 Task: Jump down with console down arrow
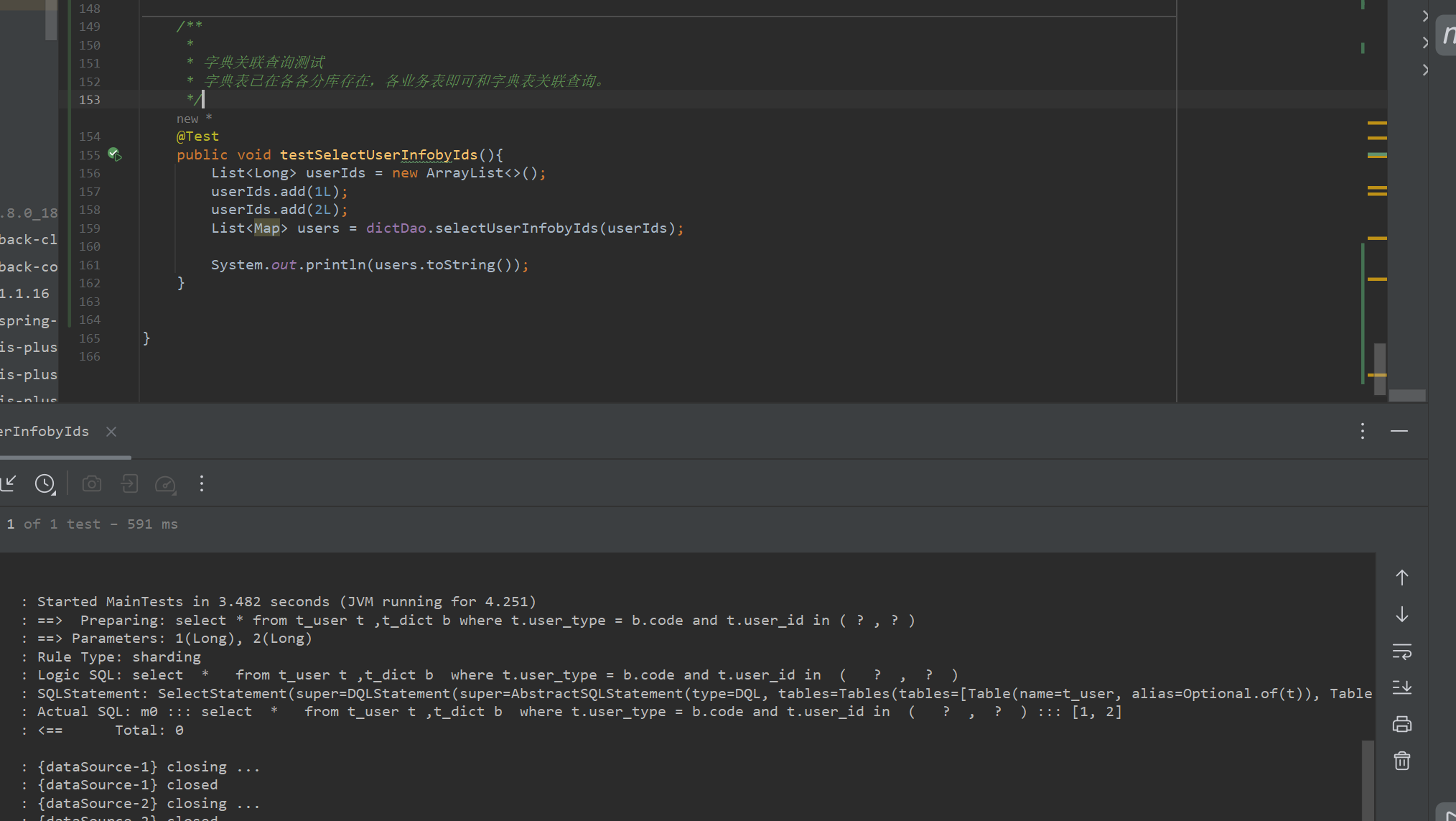point(1401,615)
